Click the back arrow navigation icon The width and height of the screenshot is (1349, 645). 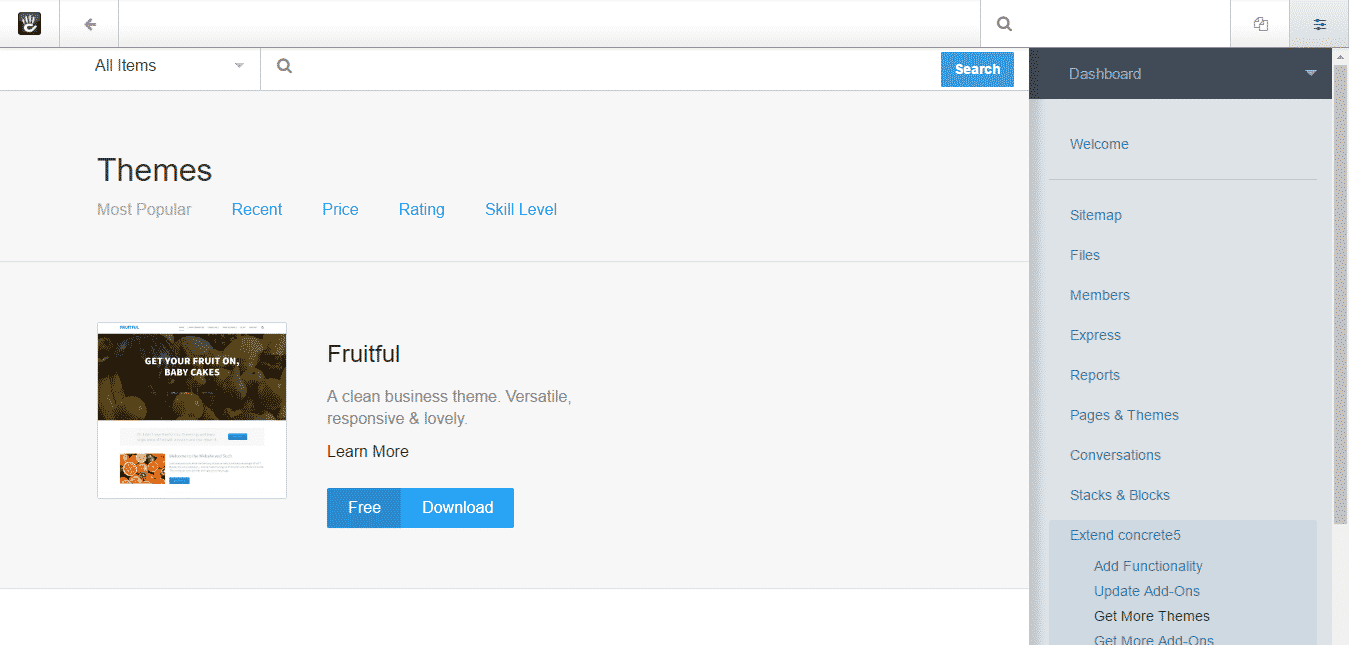[x=88, y=23]
